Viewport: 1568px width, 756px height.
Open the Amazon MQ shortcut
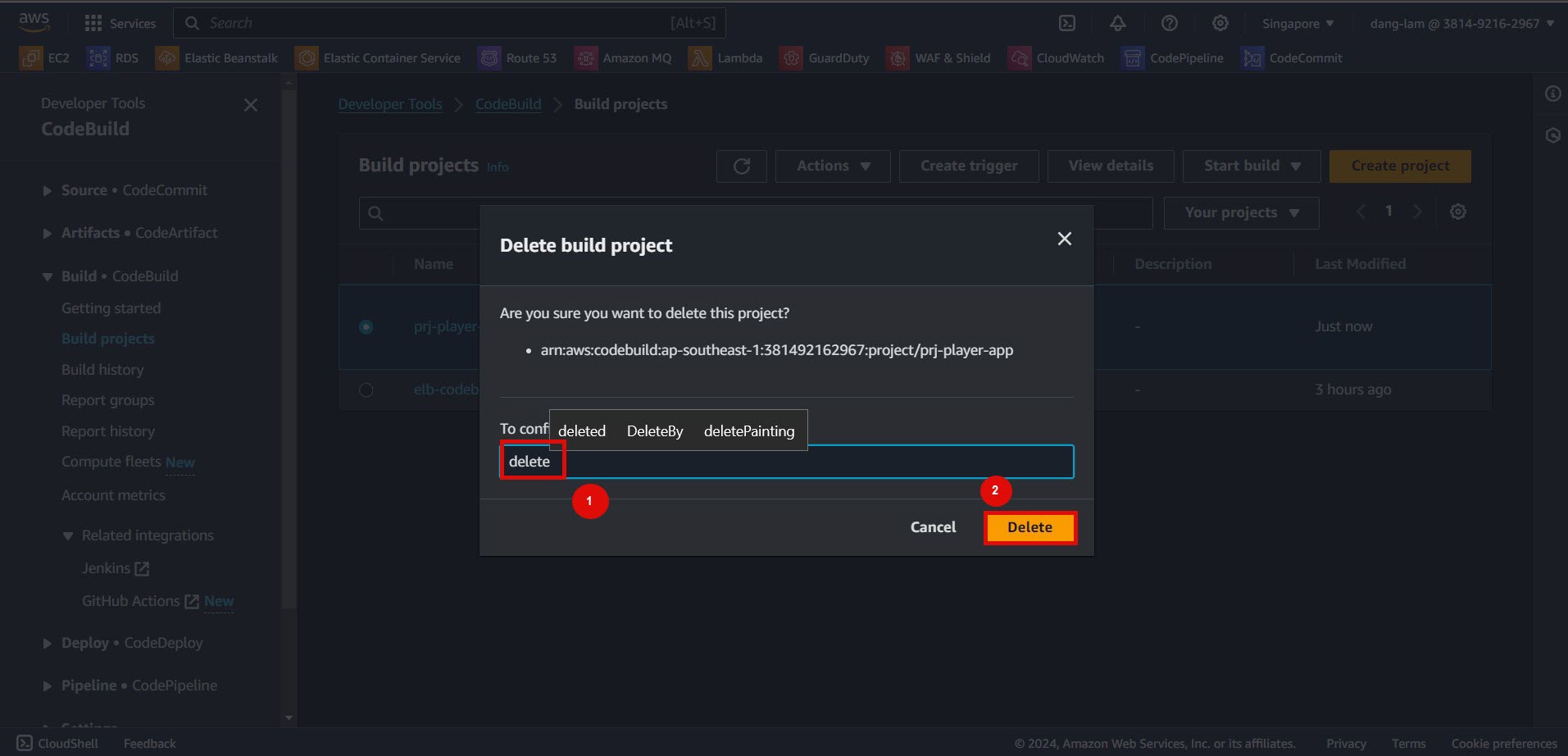pos(623,58)
